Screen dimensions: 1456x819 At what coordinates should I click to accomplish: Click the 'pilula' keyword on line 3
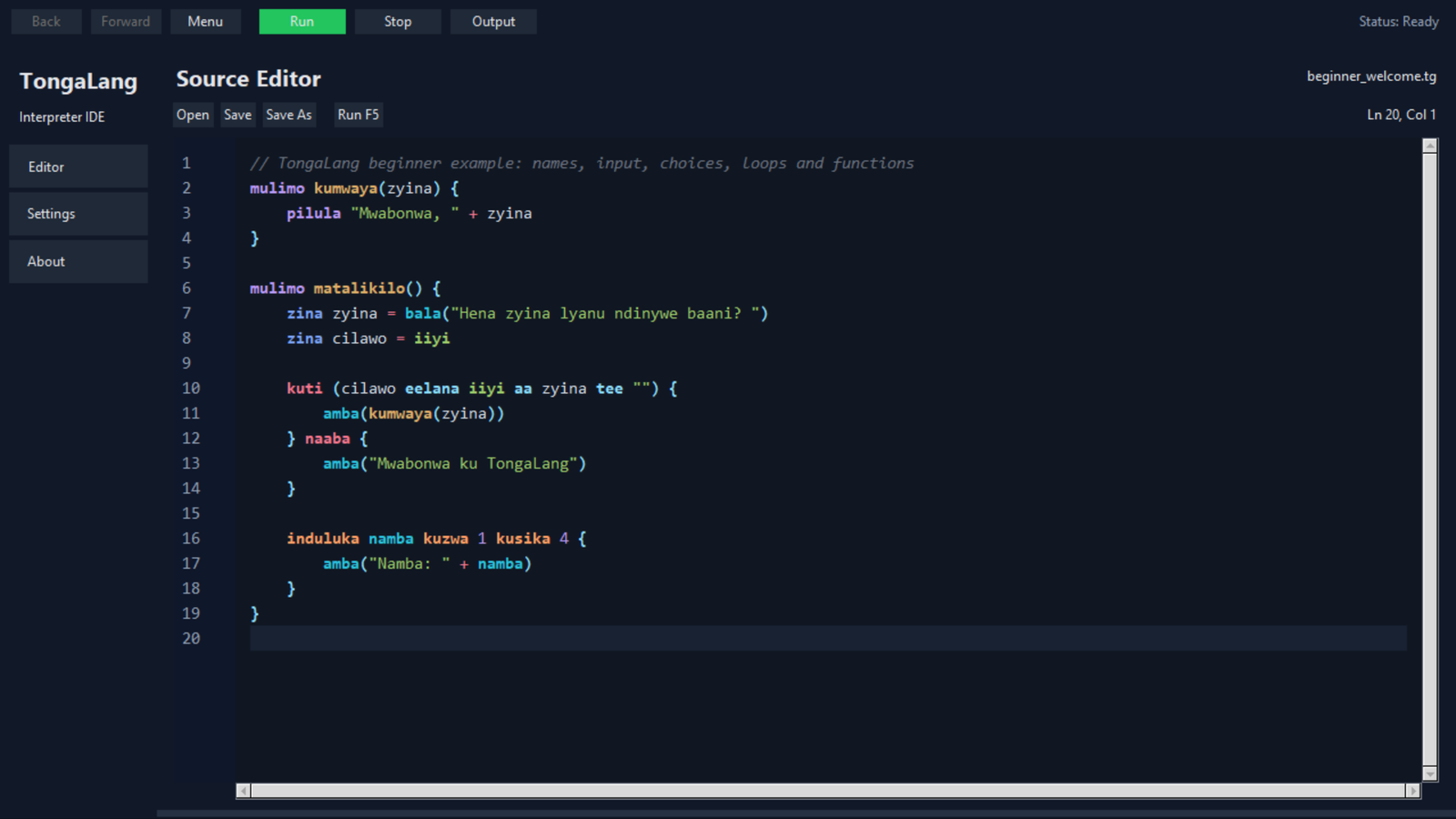click(314, 213)
